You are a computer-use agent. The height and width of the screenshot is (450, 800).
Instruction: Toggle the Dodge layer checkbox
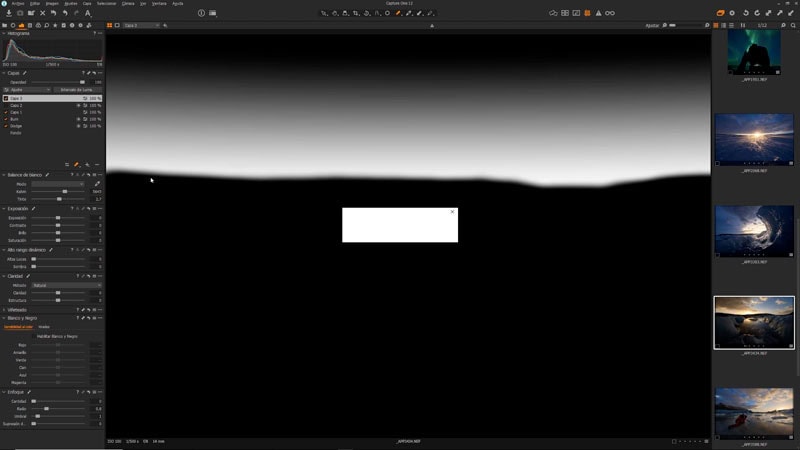5,126
